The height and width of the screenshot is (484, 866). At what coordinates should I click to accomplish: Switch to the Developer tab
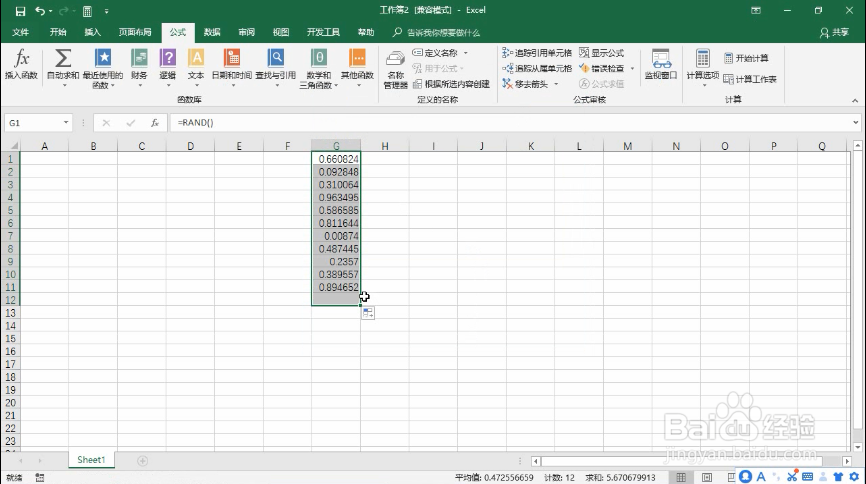(323, 33)
